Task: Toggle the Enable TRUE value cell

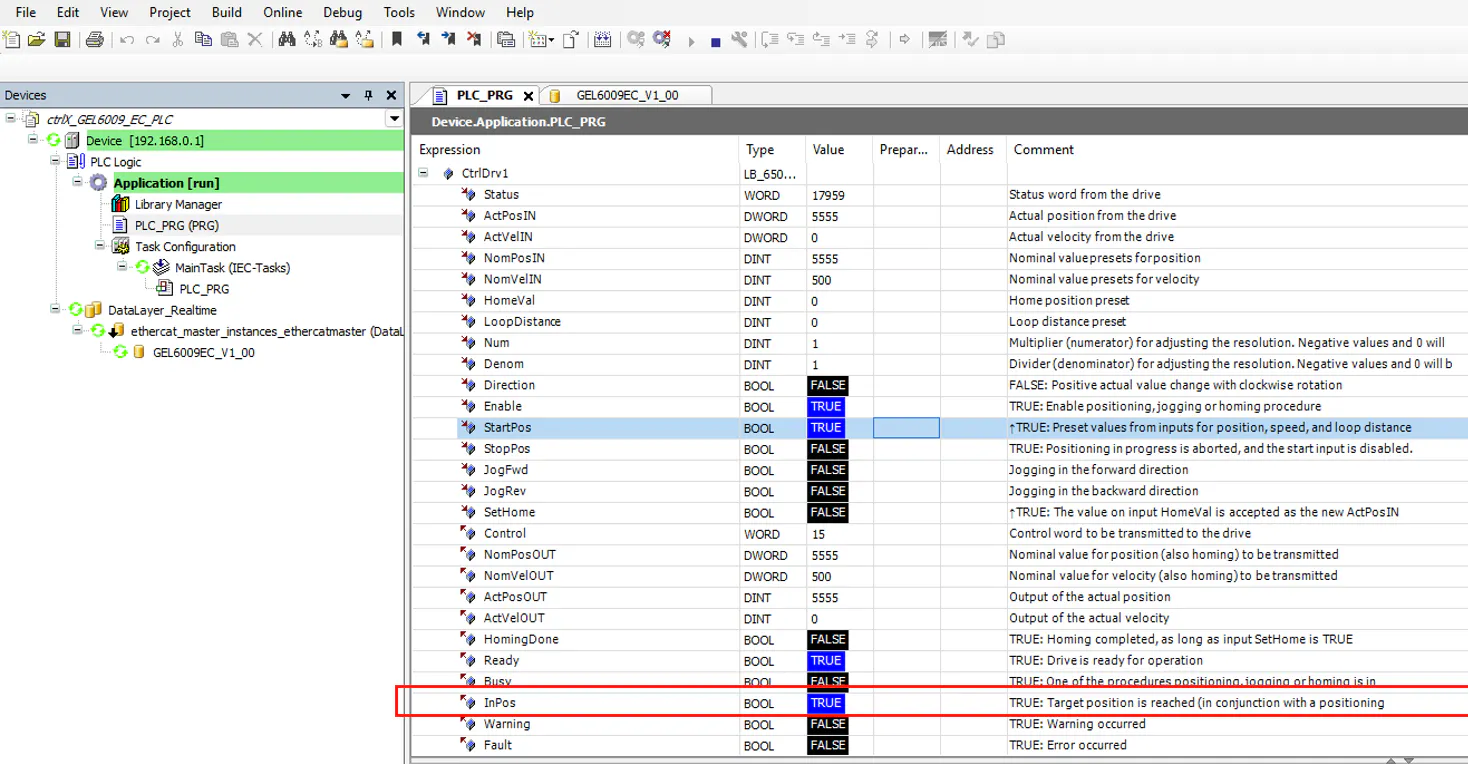Action: (826, 407)
